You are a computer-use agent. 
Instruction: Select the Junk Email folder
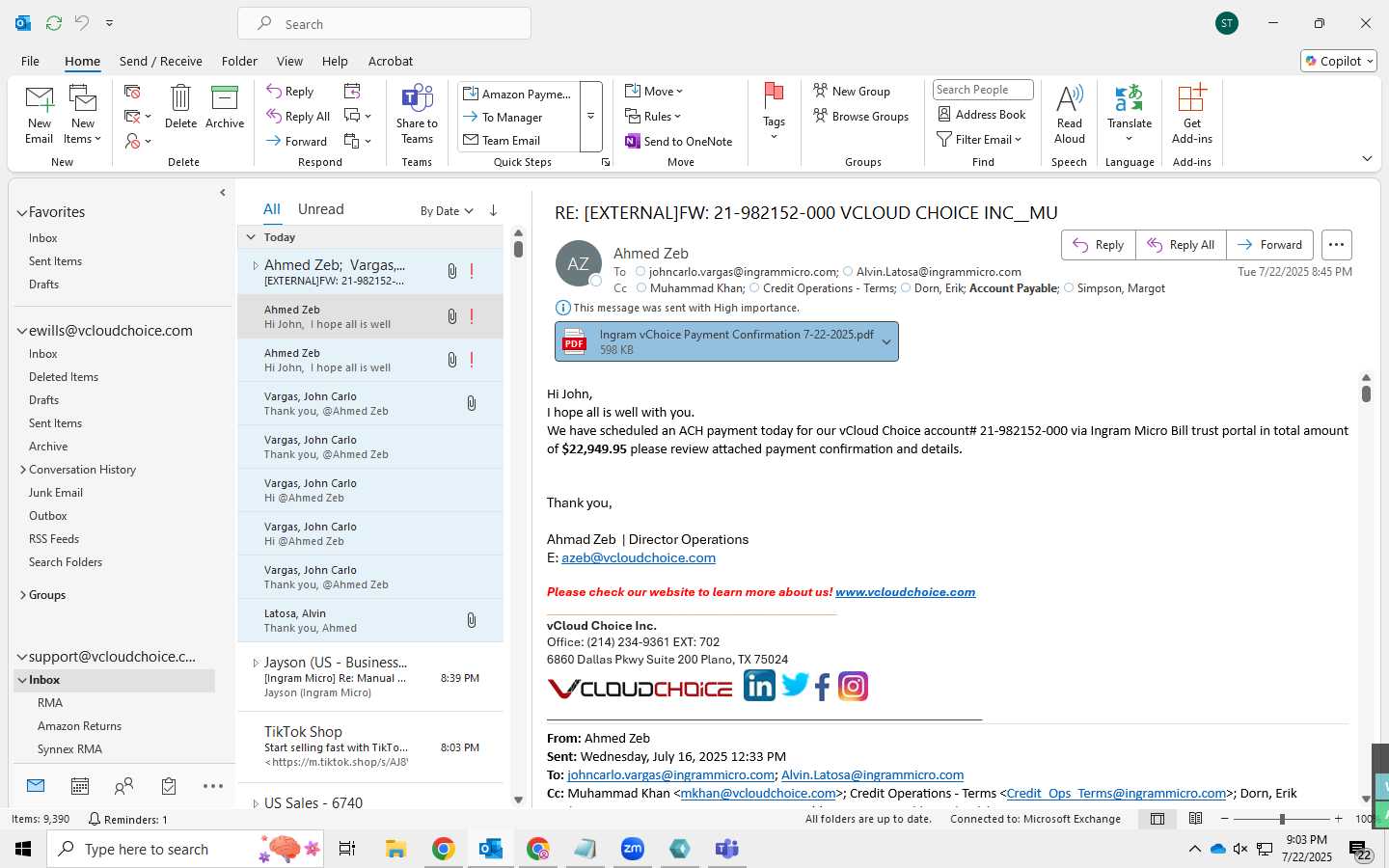[x=56, y=493]
